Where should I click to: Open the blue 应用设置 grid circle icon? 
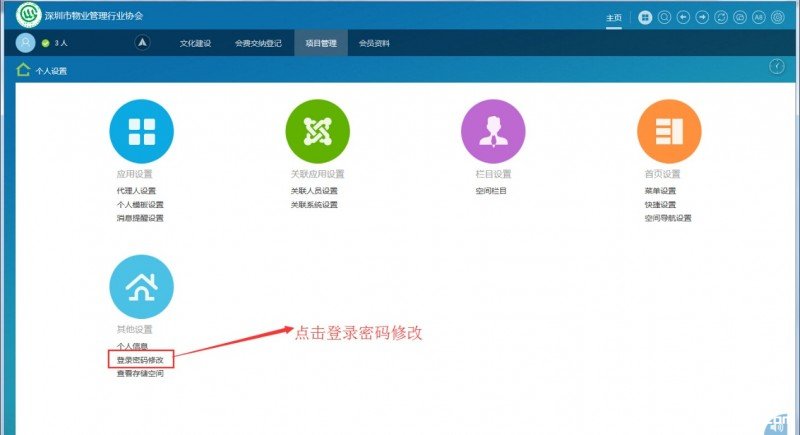[141, 131]
